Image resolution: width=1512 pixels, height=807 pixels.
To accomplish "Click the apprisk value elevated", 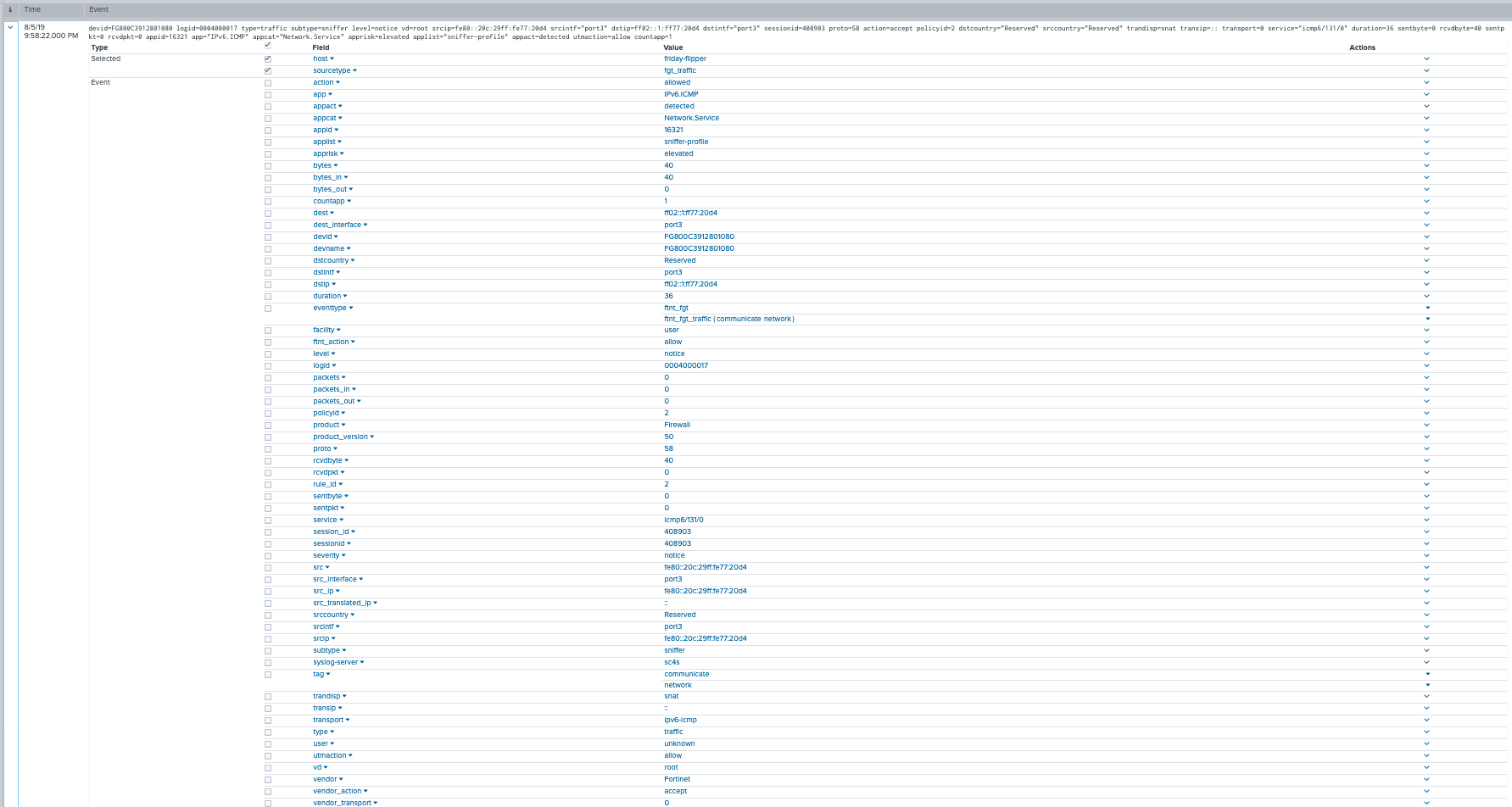I will click(678, 153).
